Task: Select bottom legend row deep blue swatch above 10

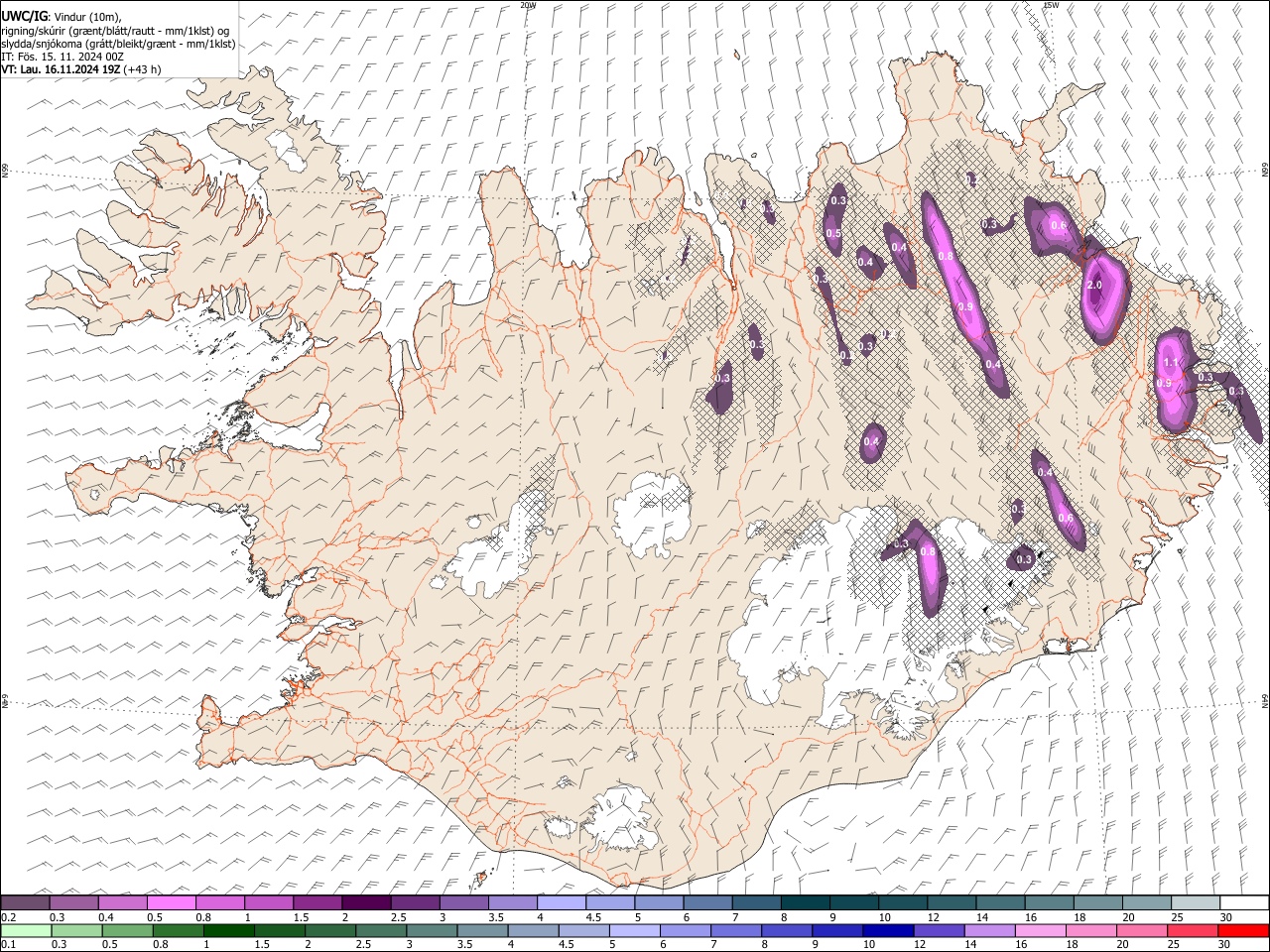Action: (889, 930)
